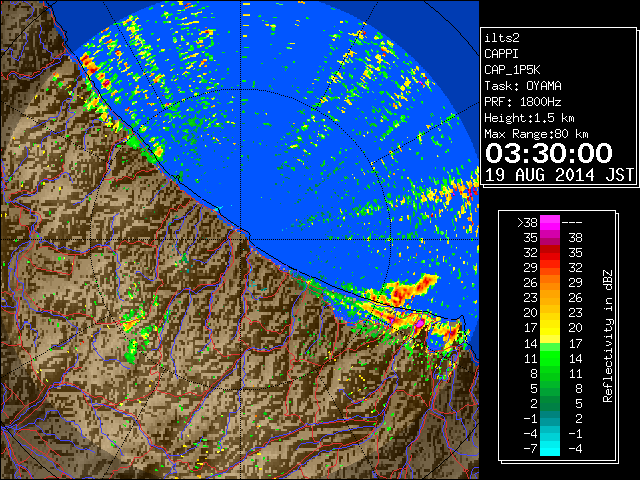The width and height of the screenshot is (640, 480).
Task: Click the ">38" legend label
Action: [x=527, y=223]
